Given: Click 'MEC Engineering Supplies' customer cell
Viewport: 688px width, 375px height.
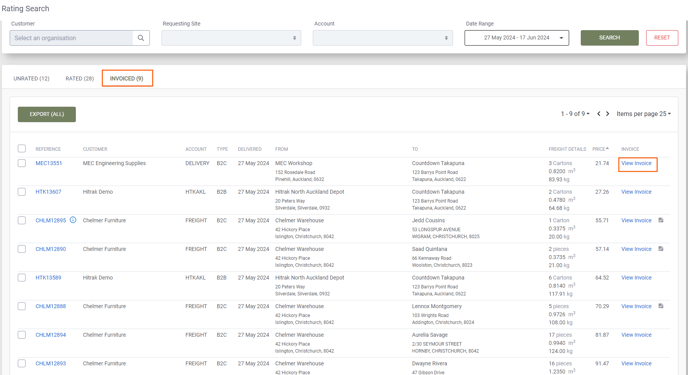Looking at the screenshot, I should tap(114, 163).
